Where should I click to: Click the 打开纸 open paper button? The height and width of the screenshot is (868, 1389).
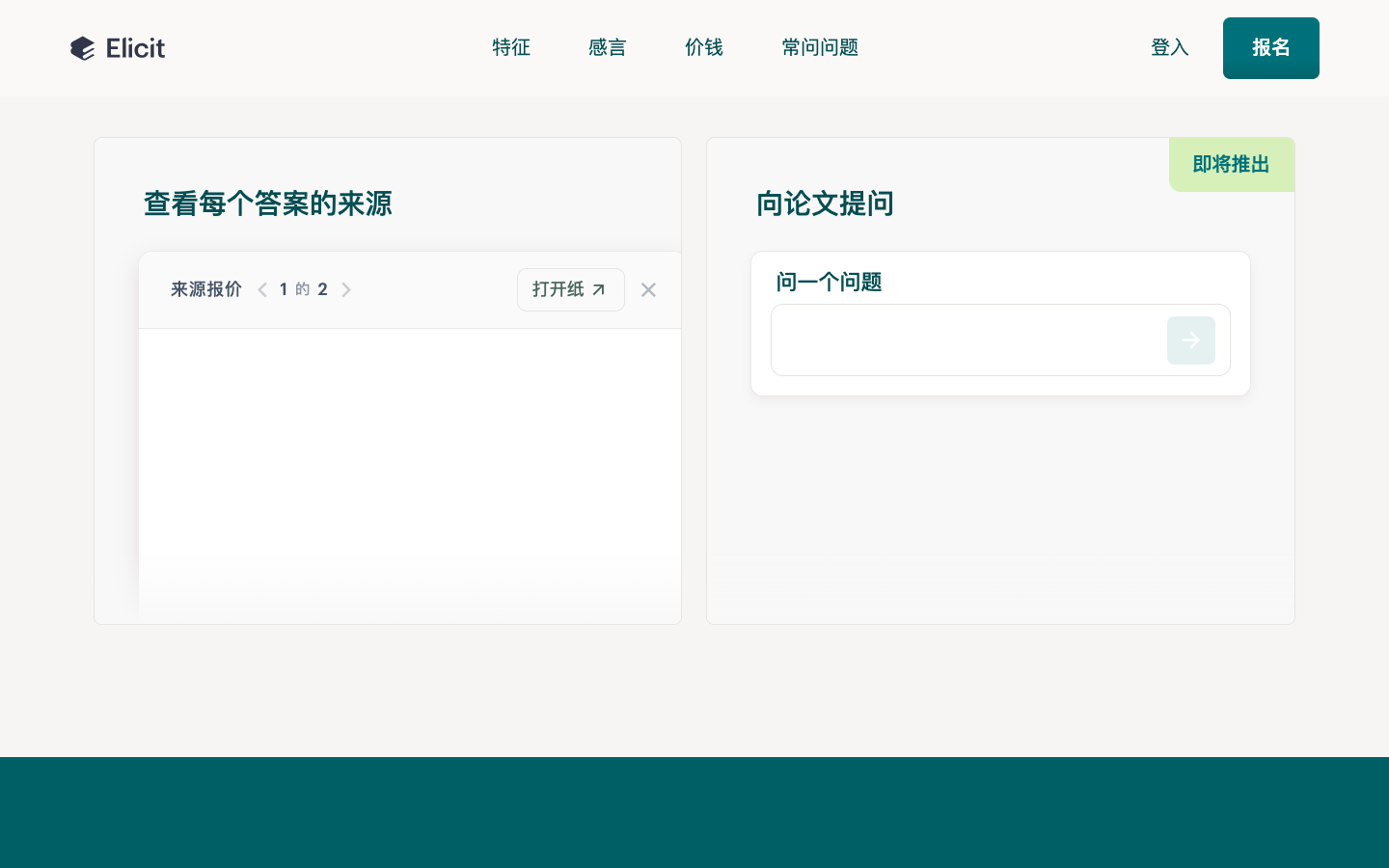coord(571,289)
